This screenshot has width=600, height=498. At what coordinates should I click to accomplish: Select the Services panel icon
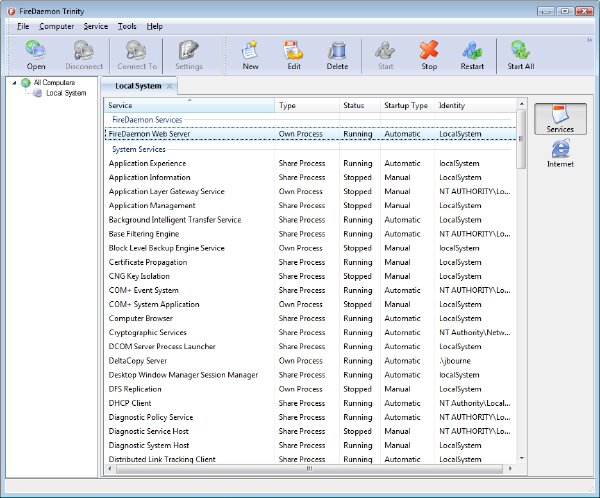[x=560, y=119]
